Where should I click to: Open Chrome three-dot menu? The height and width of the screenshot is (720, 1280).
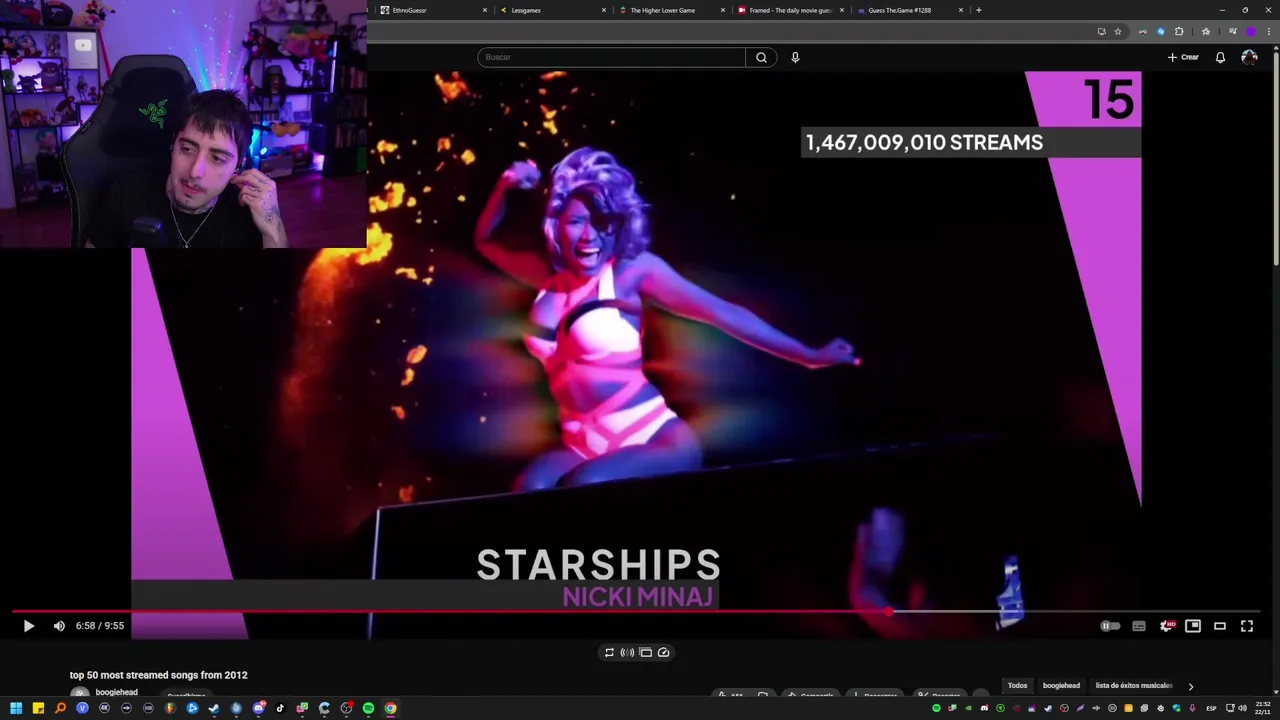pyautogui.click(x=1269, y=31)
